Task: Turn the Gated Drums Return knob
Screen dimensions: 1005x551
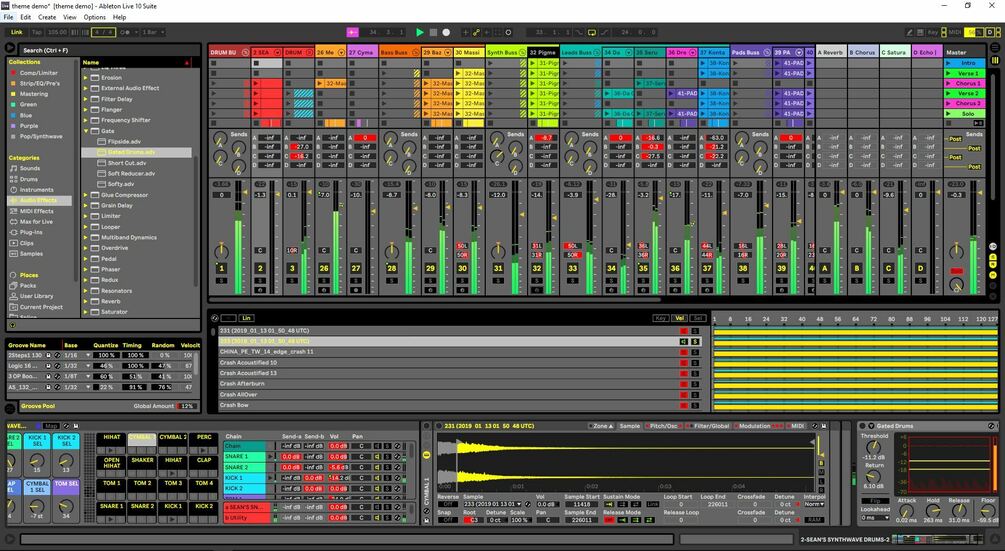Action: click(874, 476)
